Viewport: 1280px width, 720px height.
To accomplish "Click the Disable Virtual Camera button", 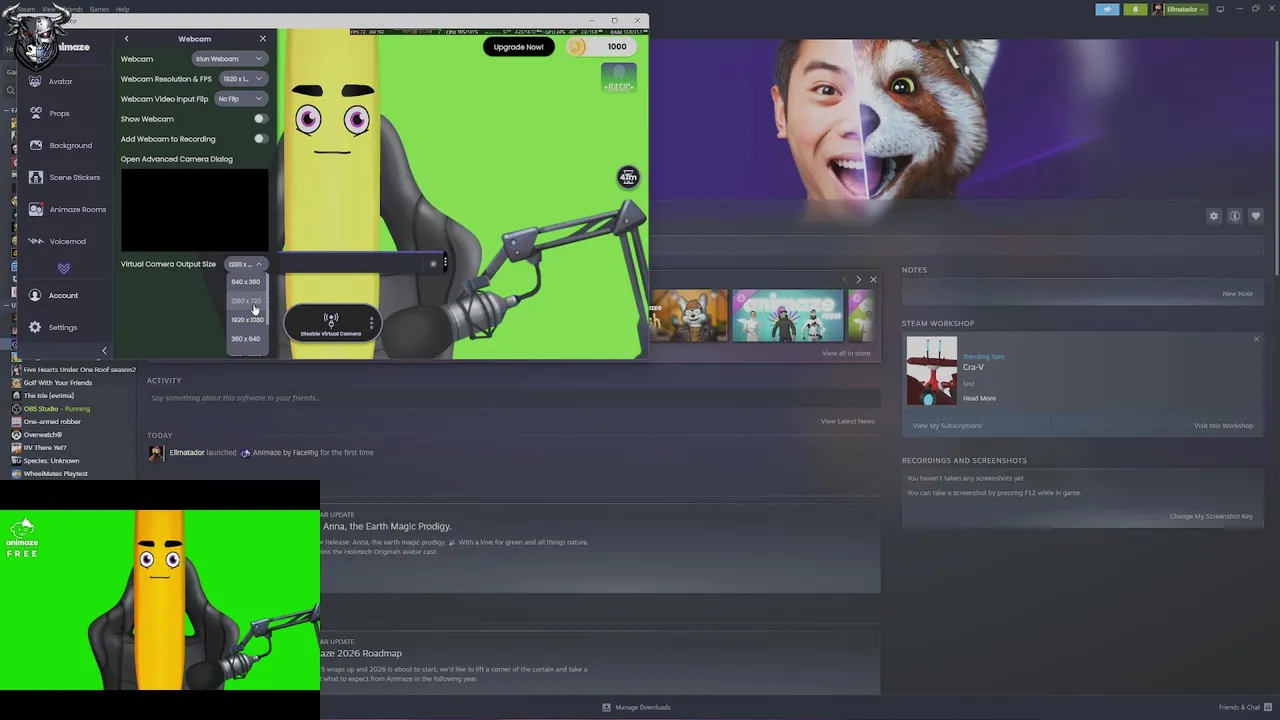I will tap(330, 324).
